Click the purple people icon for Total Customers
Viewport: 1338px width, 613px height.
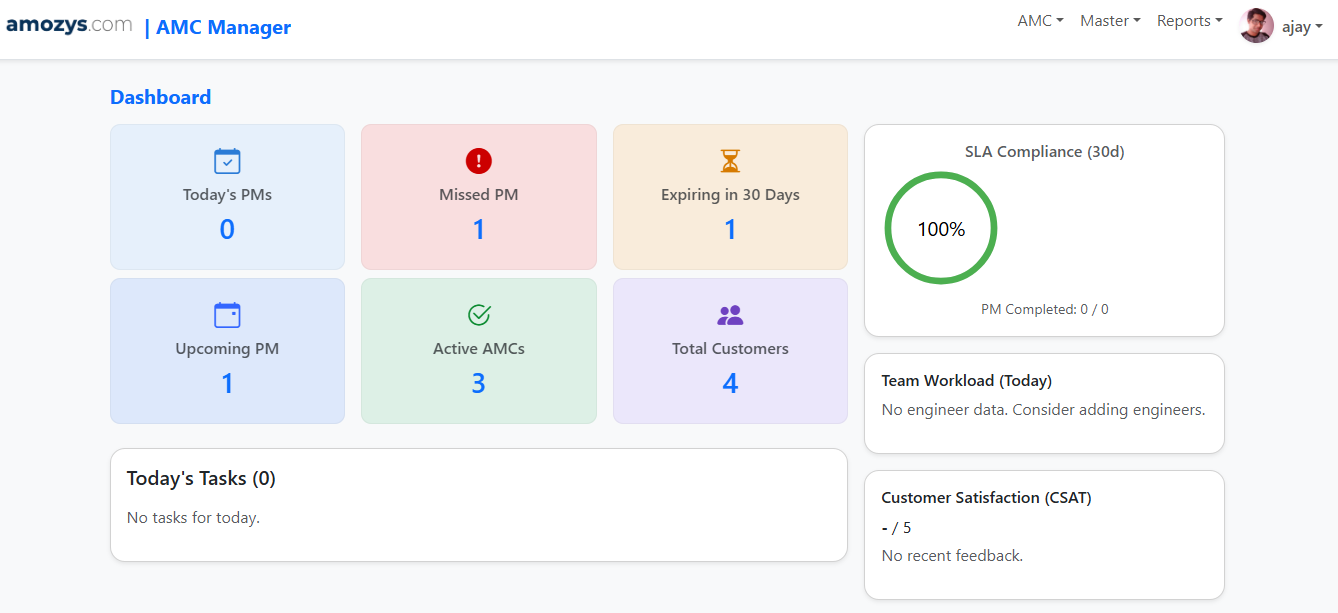[x=730, y=315]
